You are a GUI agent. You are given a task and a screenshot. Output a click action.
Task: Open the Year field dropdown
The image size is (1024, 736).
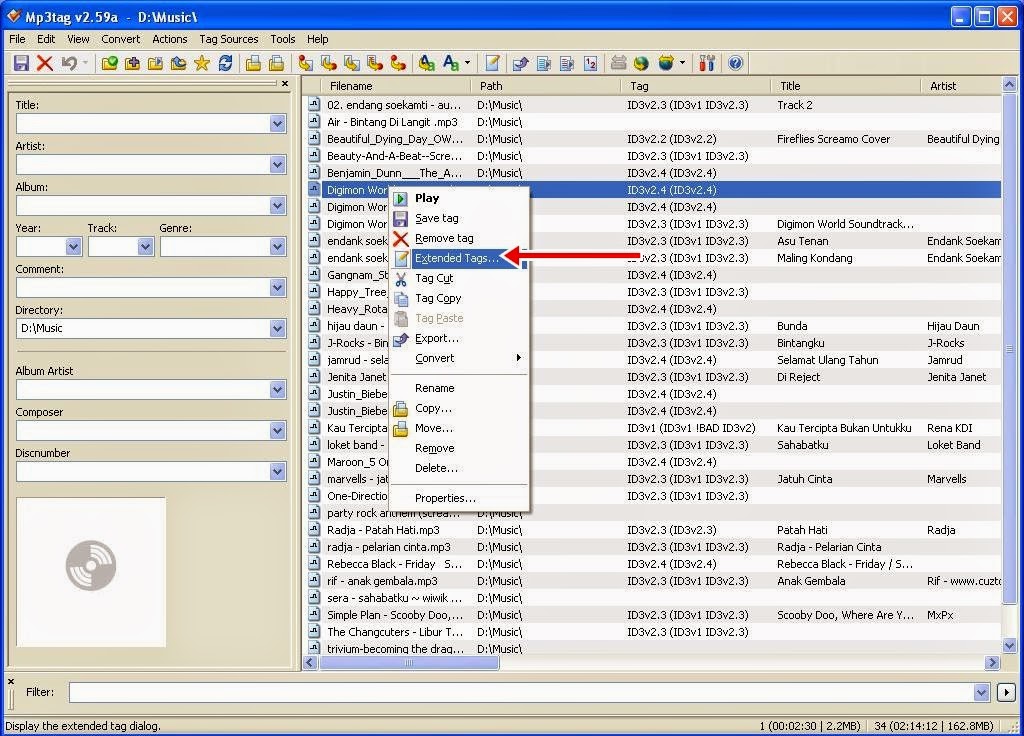tap(73, 247)
